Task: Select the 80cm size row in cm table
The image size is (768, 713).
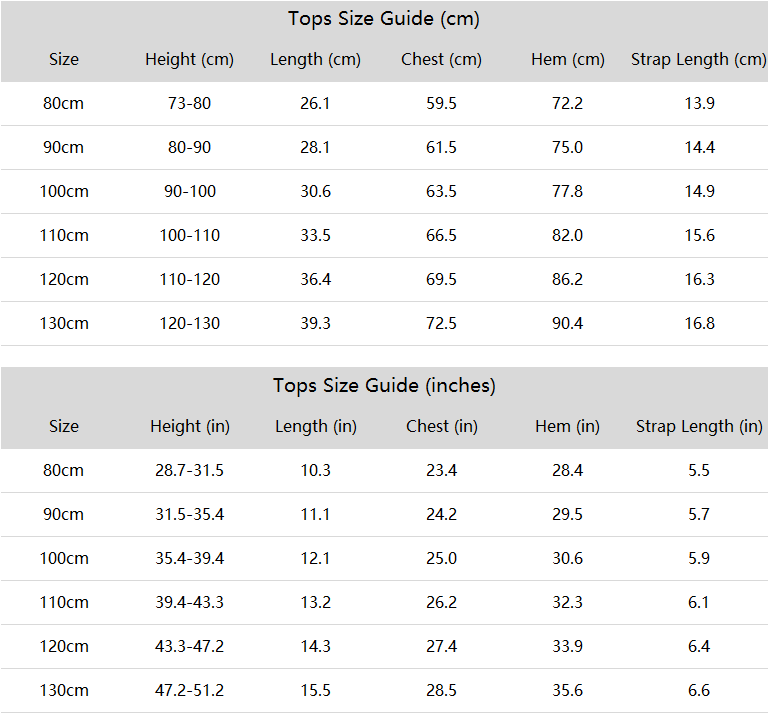Action: [384, 103]
